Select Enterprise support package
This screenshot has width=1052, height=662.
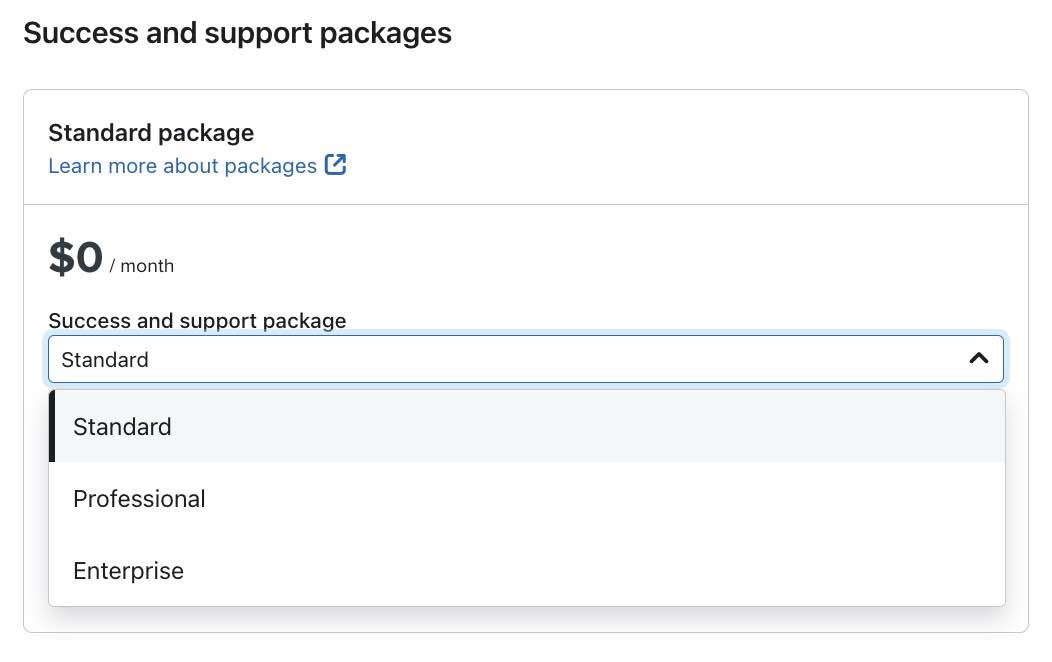128,570
